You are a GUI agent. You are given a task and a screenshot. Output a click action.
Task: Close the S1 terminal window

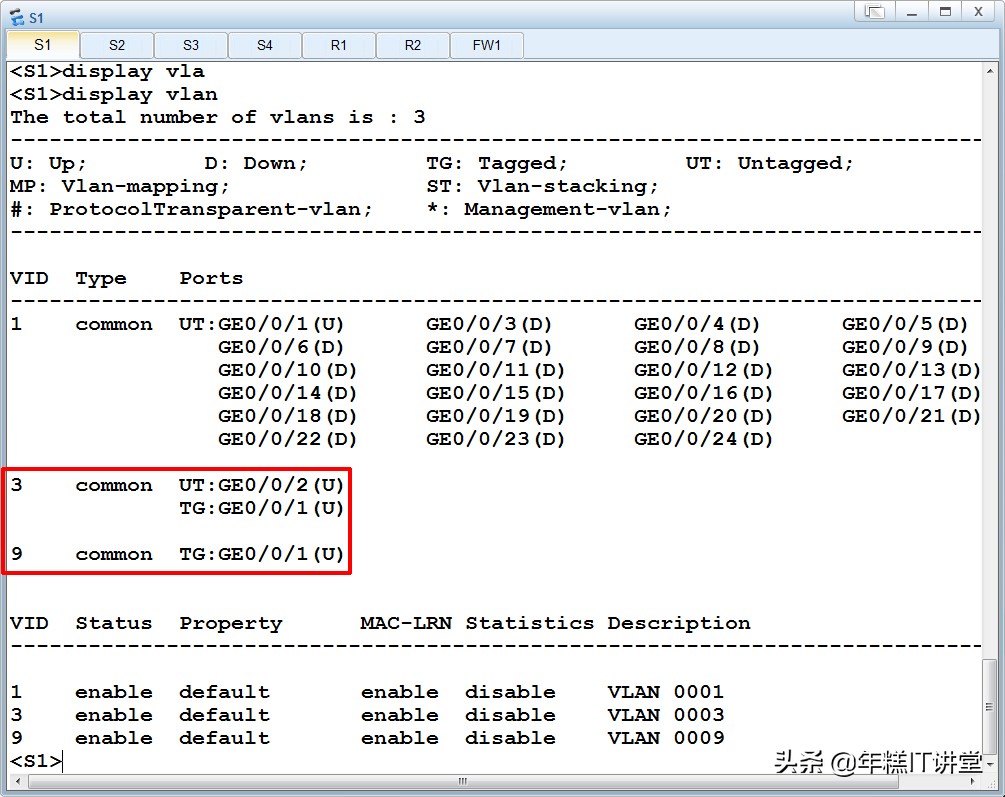pos(977,12)
